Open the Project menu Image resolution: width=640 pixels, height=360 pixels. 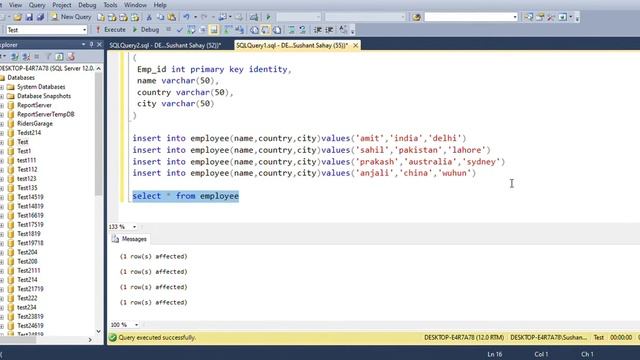62,5
